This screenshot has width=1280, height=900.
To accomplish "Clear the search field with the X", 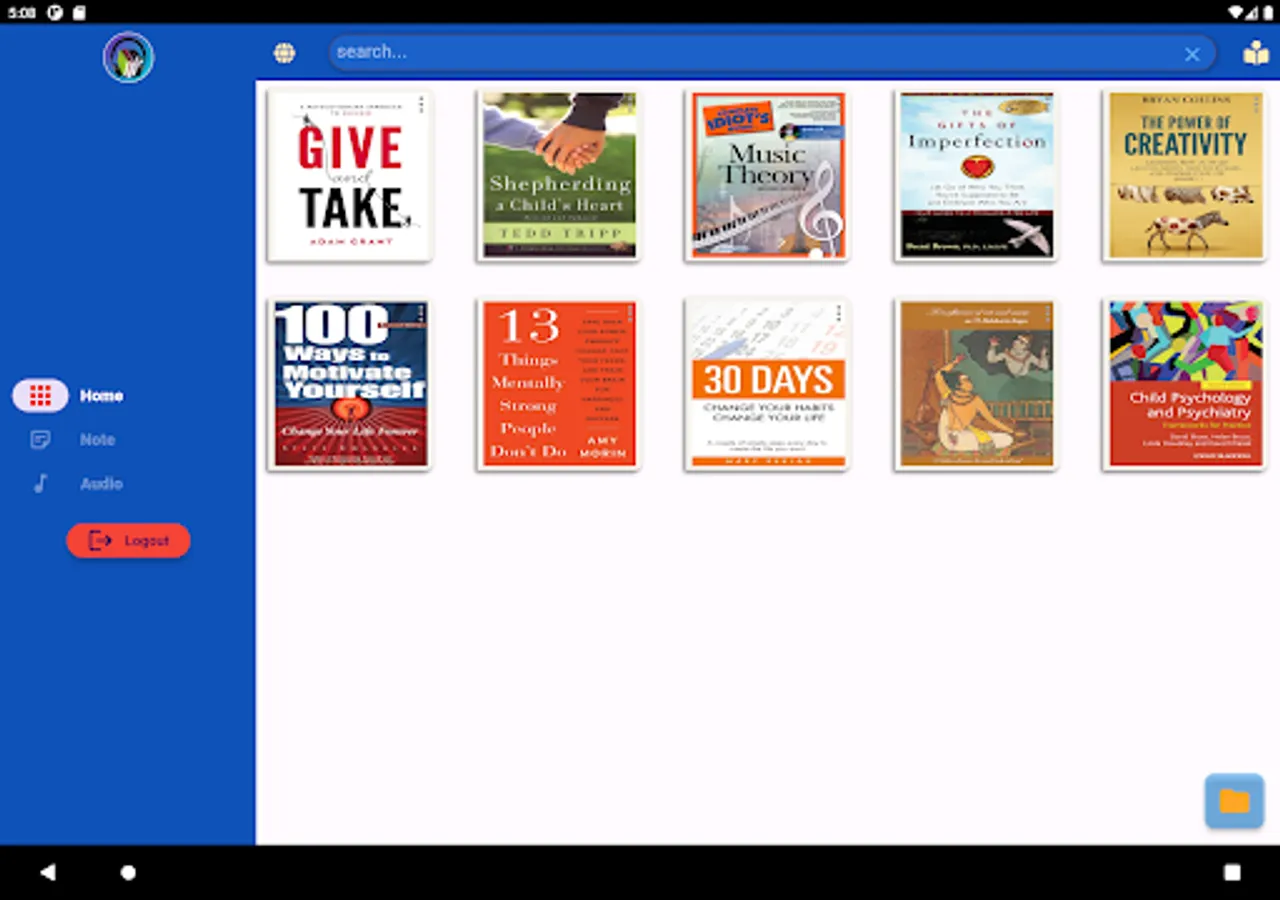I will pos(1192,54).
